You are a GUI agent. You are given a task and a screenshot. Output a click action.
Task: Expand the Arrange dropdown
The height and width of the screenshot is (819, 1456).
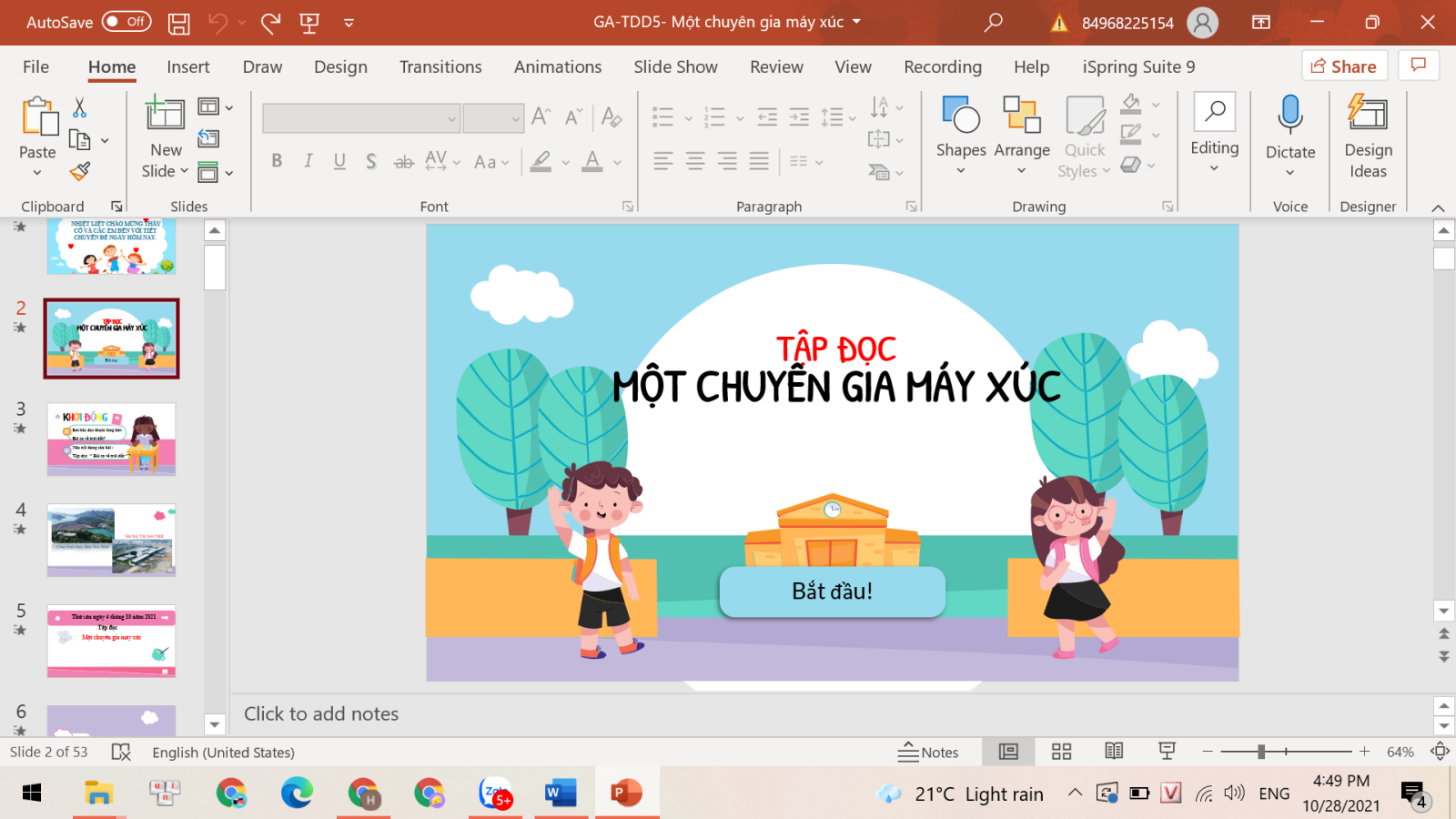(x=1021, y=160)
